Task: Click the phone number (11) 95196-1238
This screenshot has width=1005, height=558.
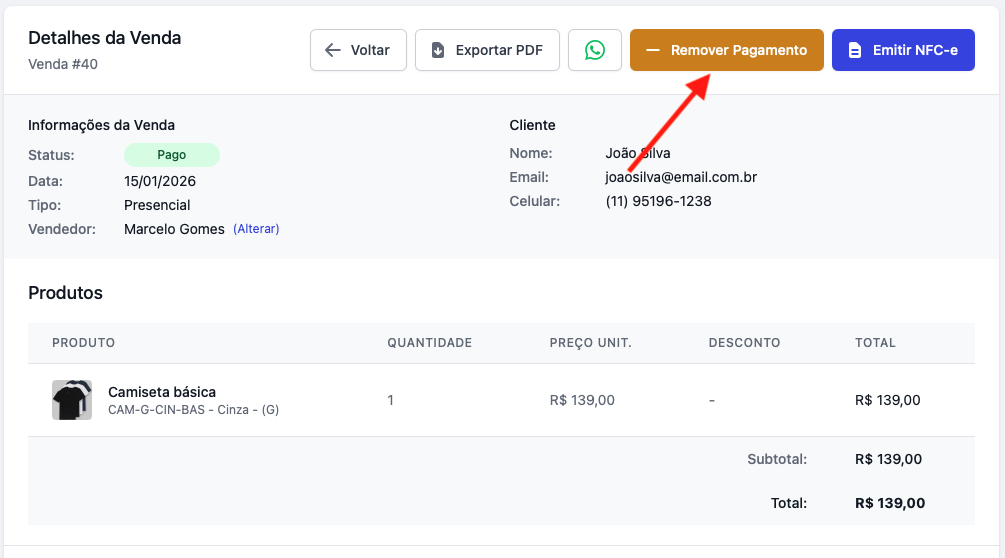Action: pos(658,201)
